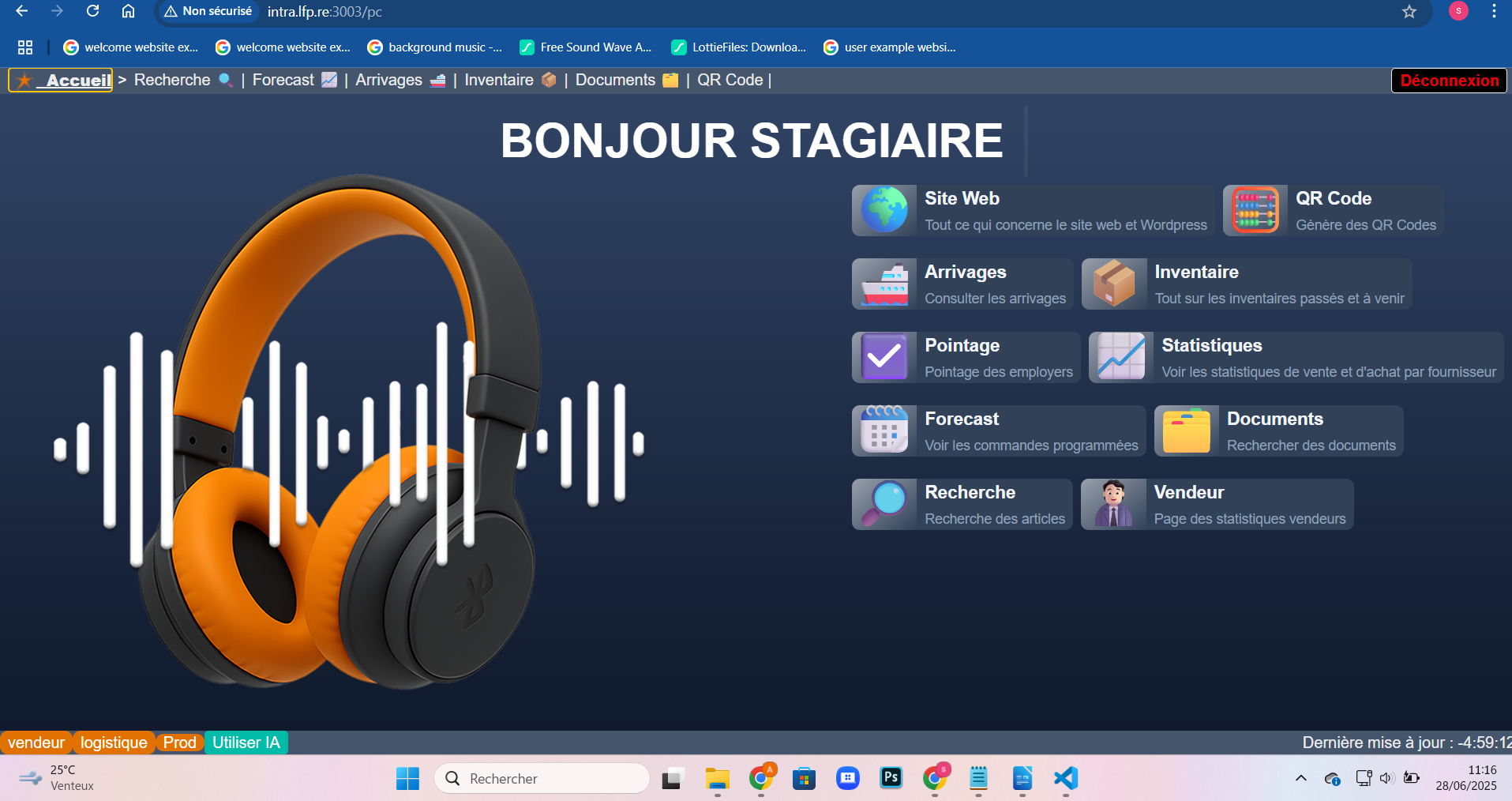Viewport: 1512px width, 801px height.
Task: Click the Recherche magnifier icon
Action: point(883,504)
